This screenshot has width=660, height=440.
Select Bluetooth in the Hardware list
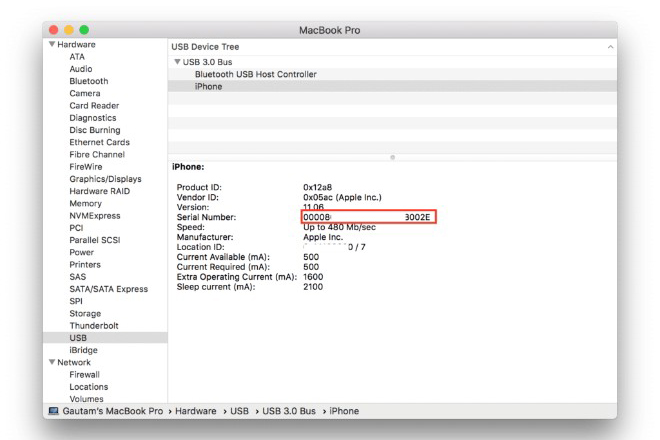(88, 81)
